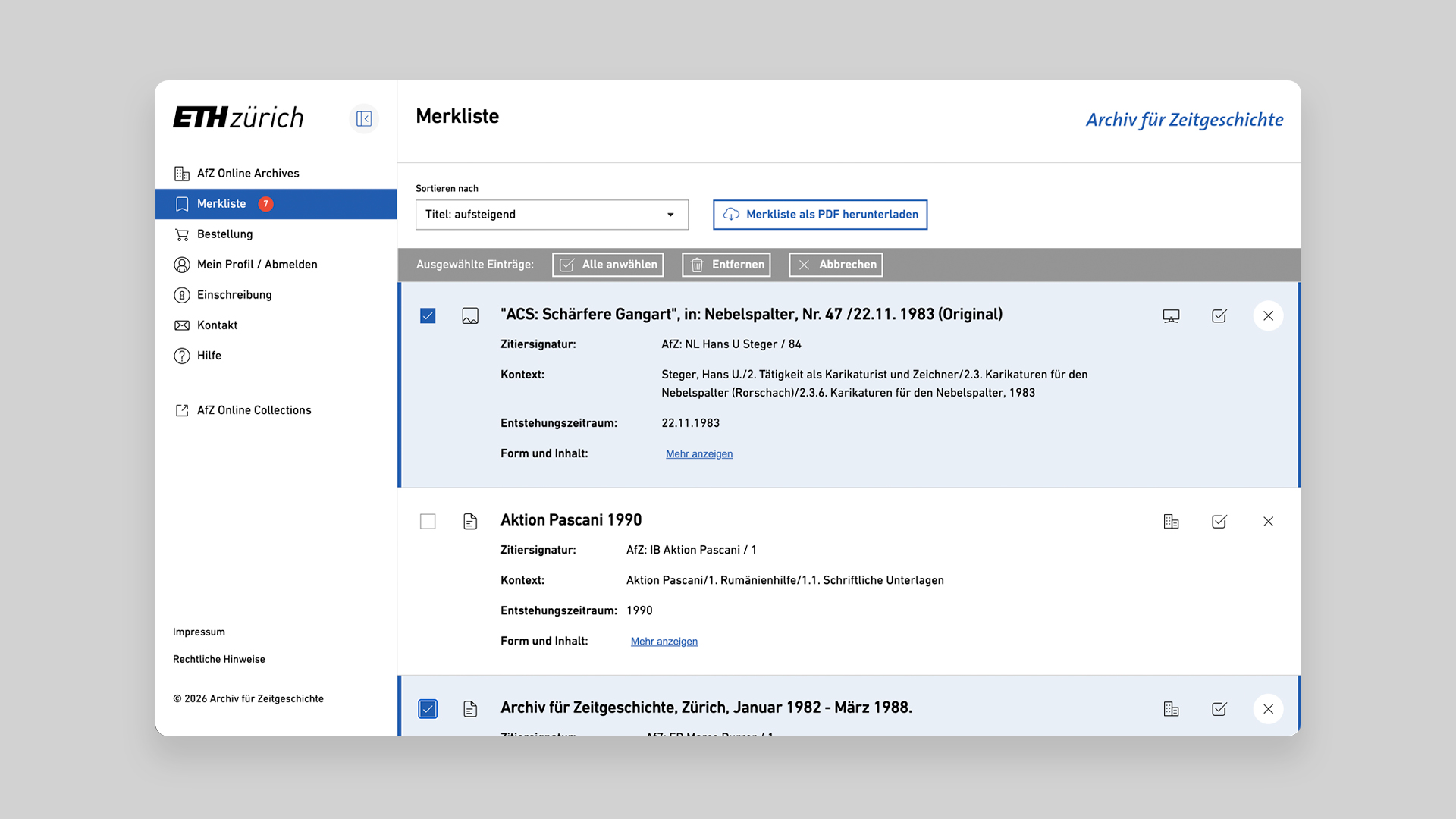The width and height of the screenshot is (1456, 819).
Task: Uncheck the ACS Schärfere Gangart entry checkbox
Action: point(428,316)
